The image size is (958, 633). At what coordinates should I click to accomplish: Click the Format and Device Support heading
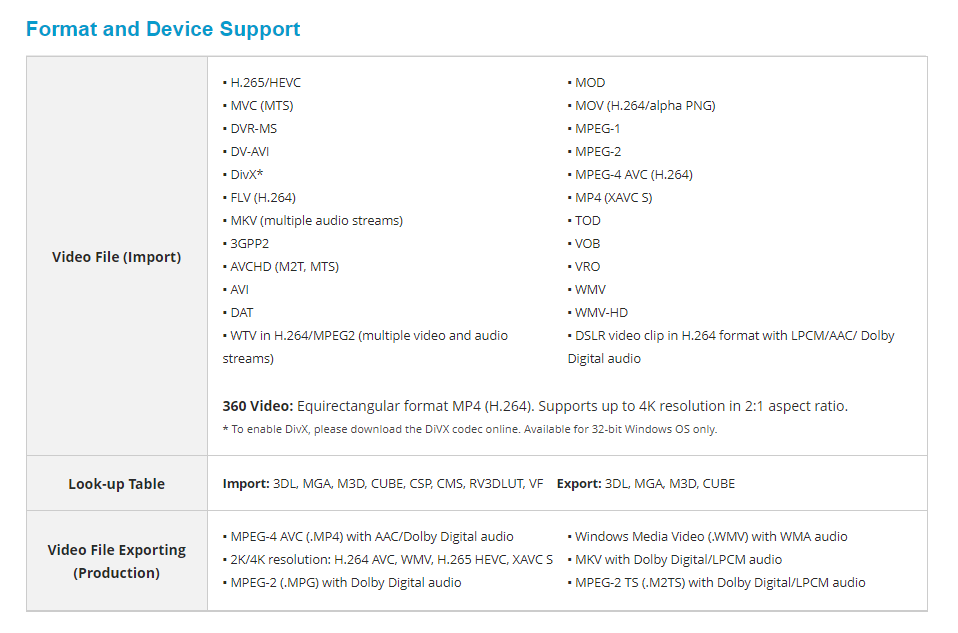click(x=163, y=29)
